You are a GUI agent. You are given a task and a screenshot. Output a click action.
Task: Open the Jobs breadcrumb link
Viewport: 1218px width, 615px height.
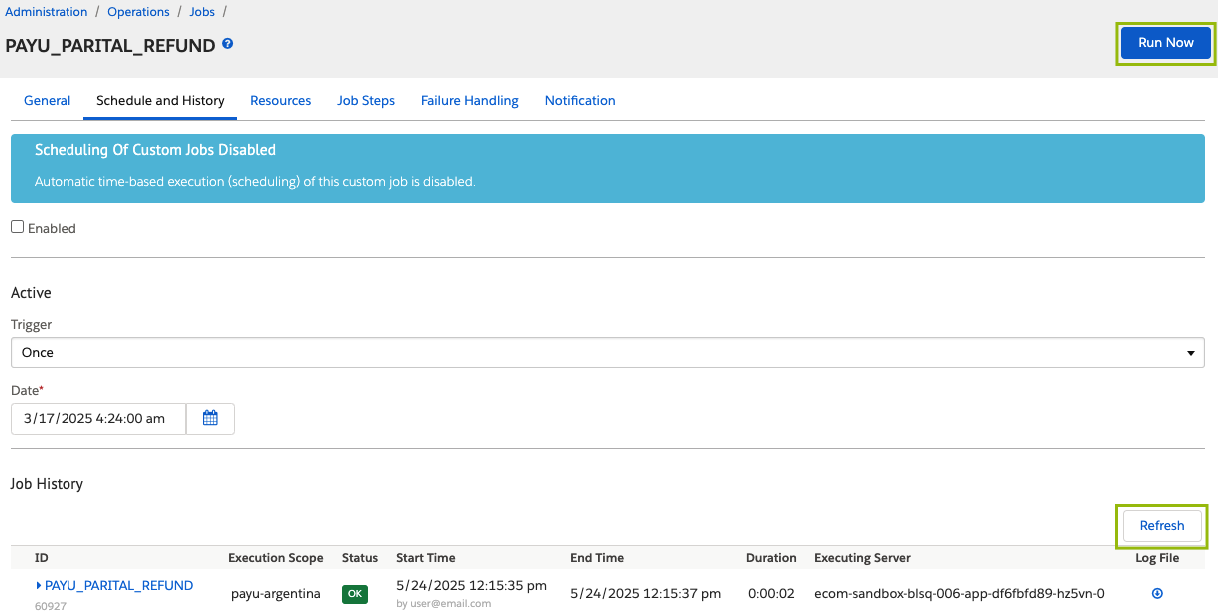[202, 12]
